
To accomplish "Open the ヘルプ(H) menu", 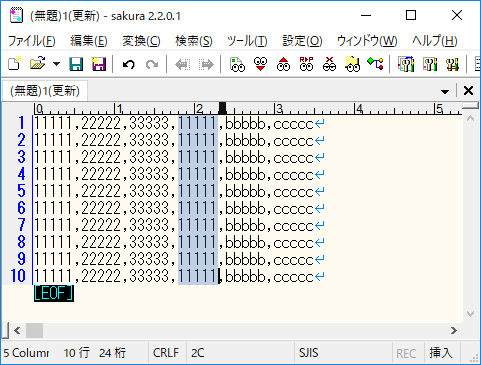I will pyautogui.click(x=435, y=41).
